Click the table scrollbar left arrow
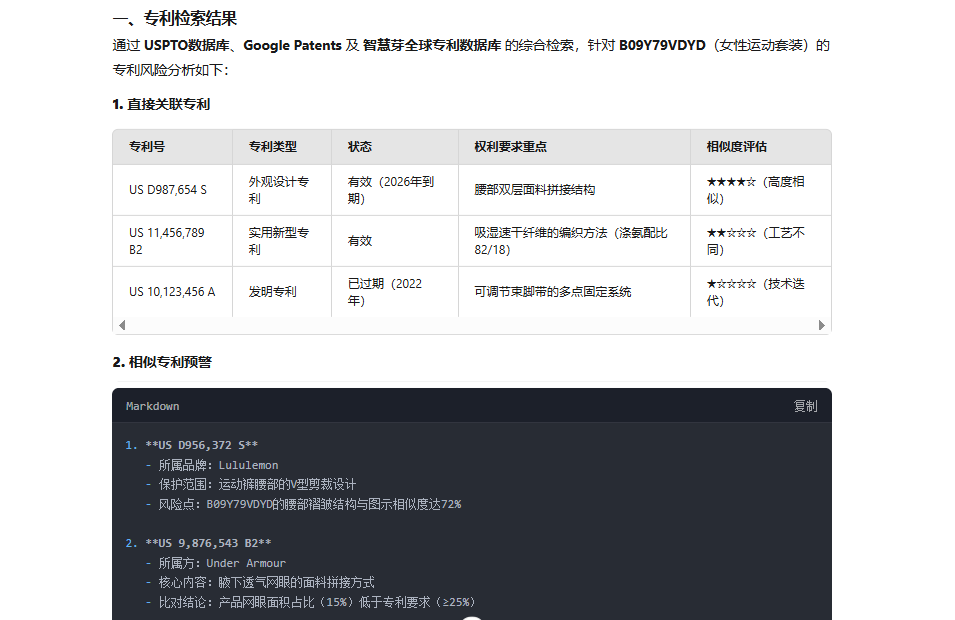 coord(122,325)
